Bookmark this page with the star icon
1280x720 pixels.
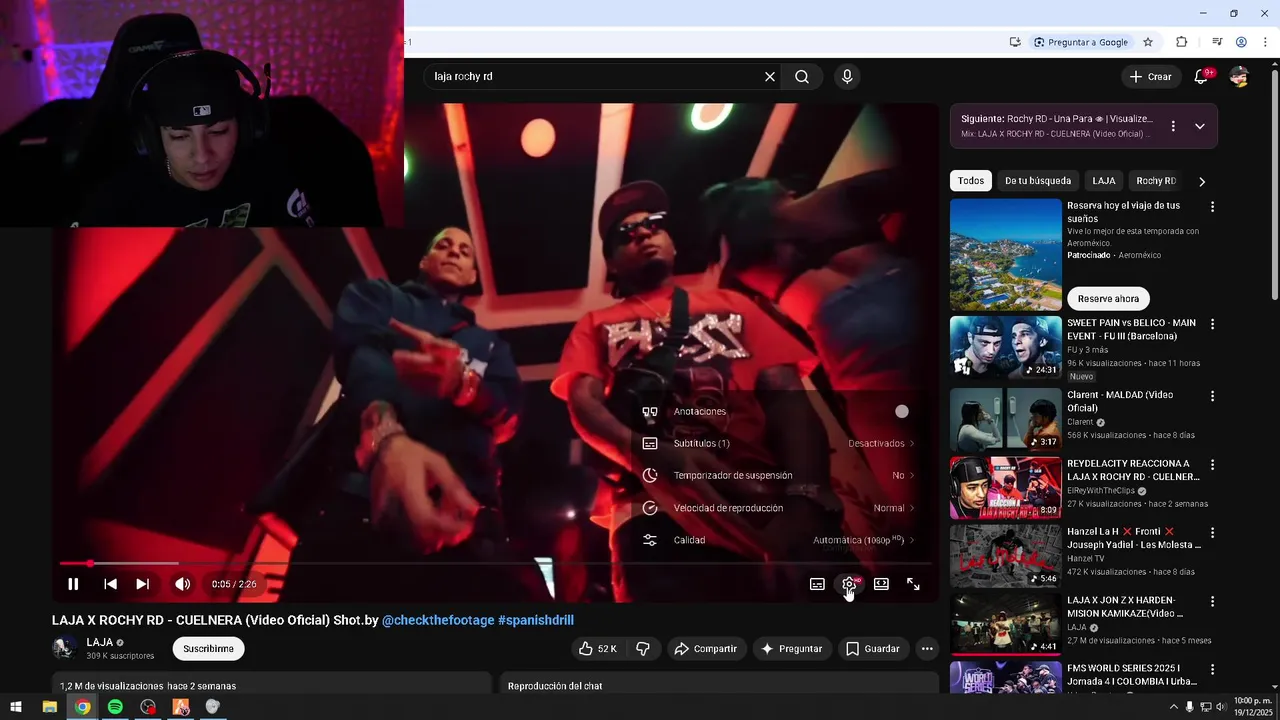(1148, 42)
